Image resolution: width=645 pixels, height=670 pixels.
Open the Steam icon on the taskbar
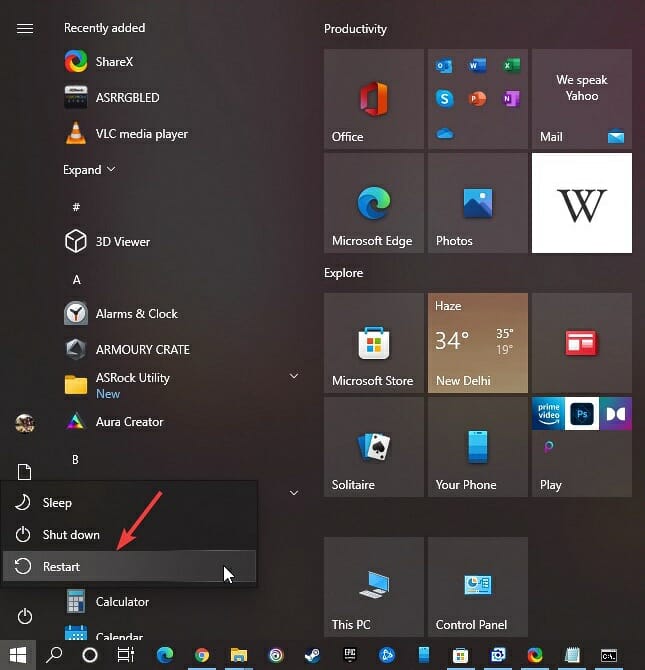click(x=312, y=655)
